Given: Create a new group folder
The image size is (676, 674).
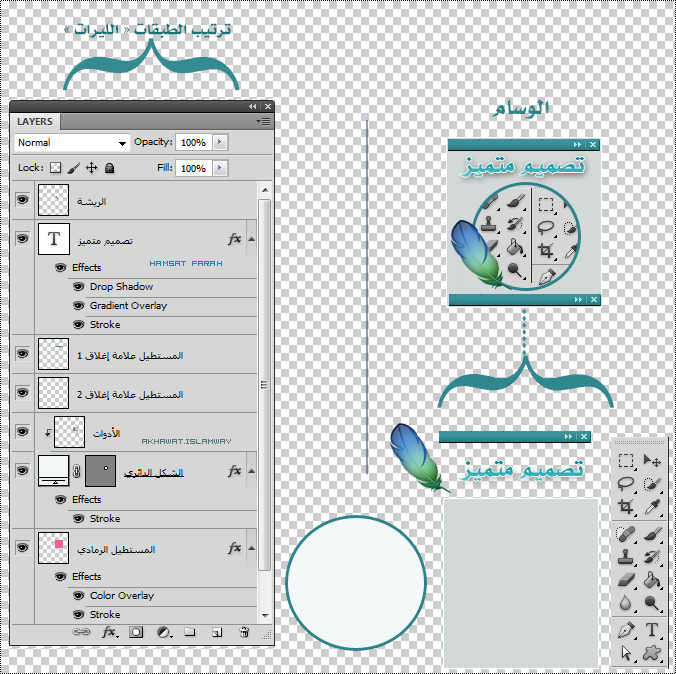Looking at the screenshot, I should coord(190,632).
